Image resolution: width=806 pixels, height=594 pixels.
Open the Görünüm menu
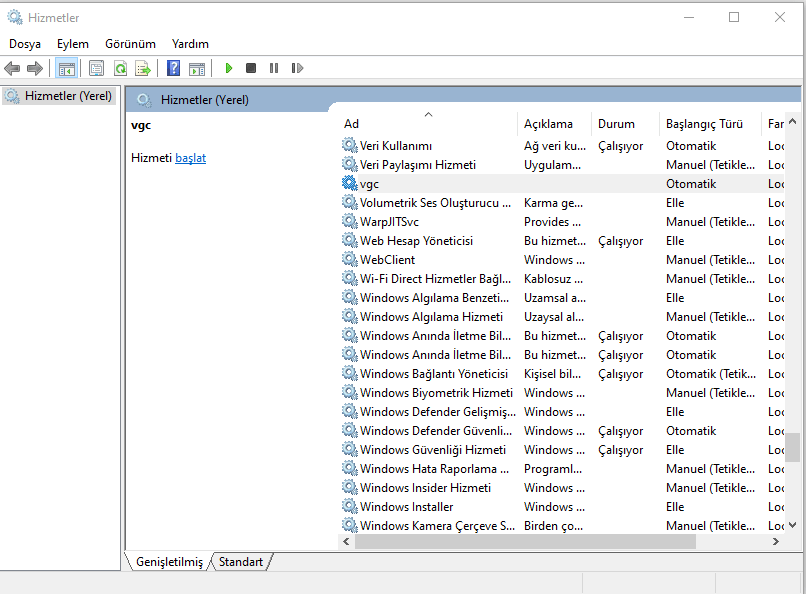pyautogui.click(x=130, y=44)
